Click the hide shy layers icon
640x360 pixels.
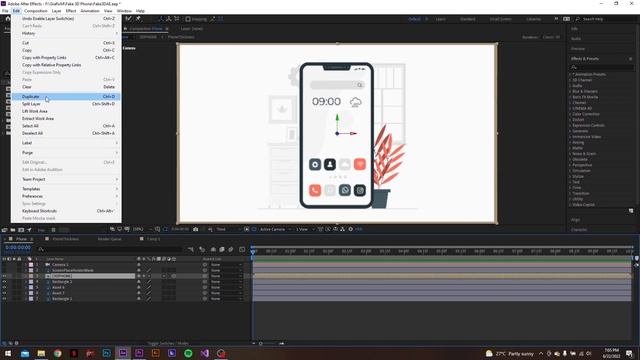(213, 249)
